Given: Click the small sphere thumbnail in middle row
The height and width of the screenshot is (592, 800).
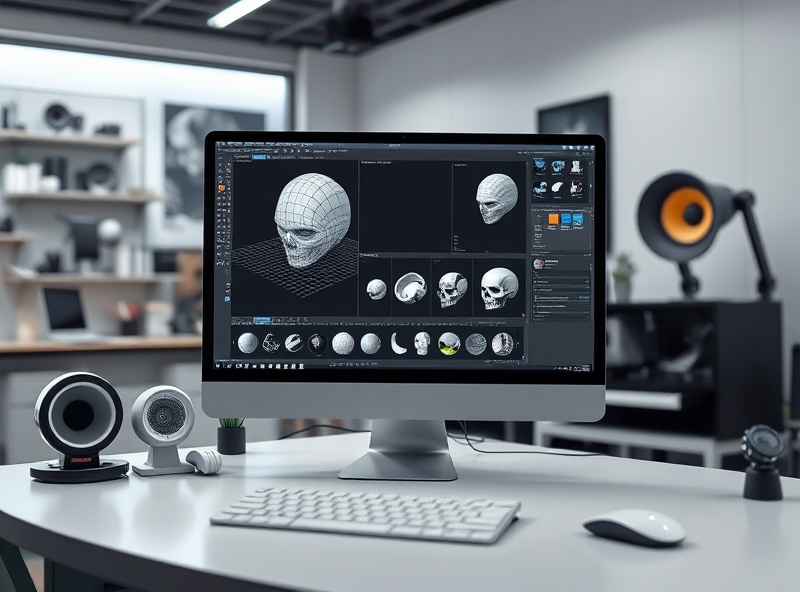Looking at the screenshot, I should (376, 289).
